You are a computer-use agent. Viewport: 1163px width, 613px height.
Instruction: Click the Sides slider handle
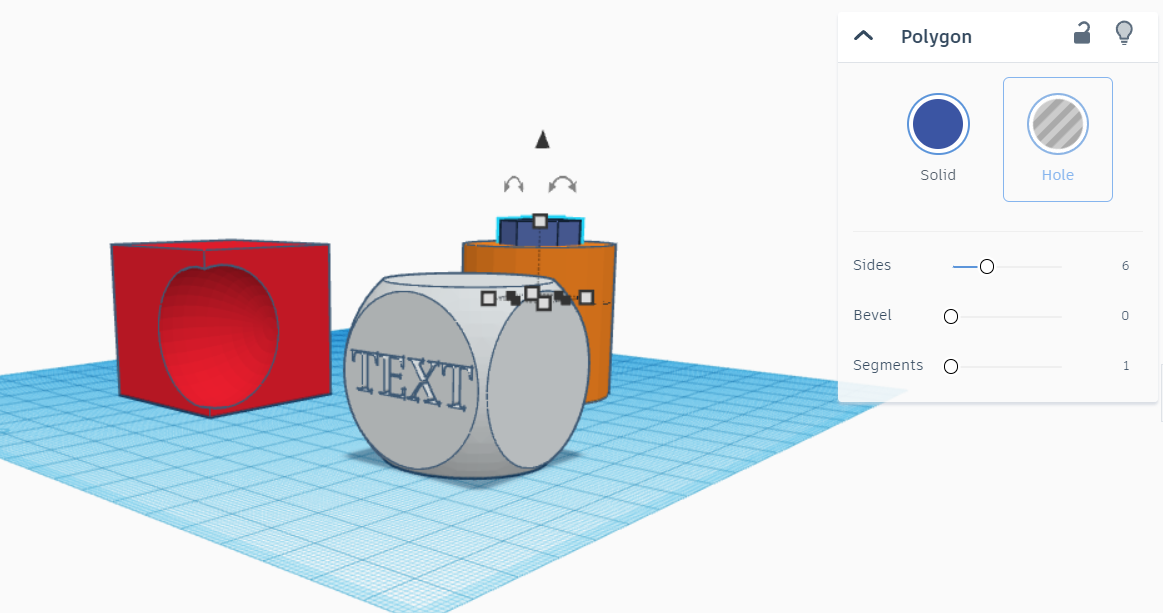(986, 266)
